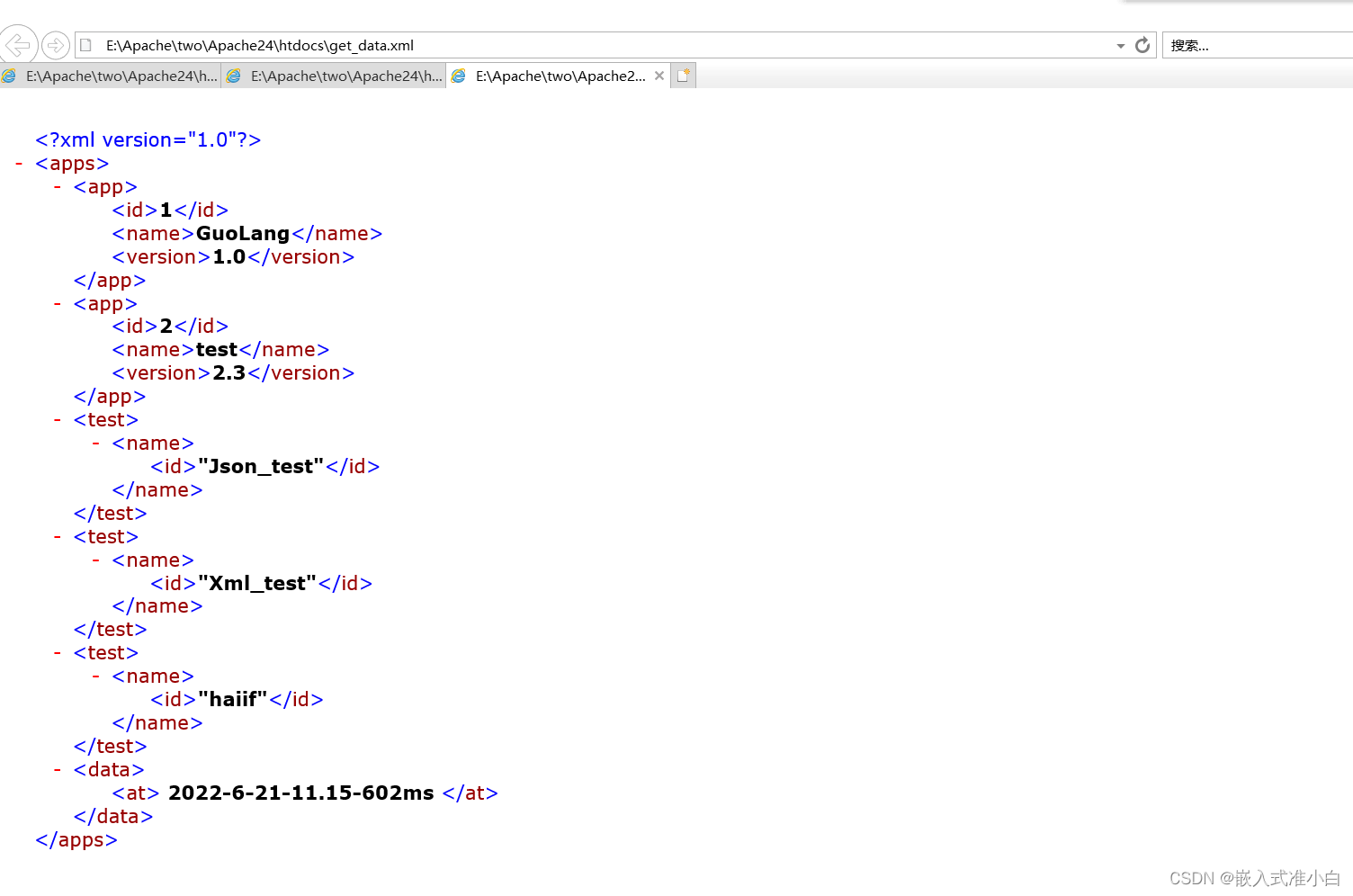
Task: Click the browser Forward arrow button
Action: [56, 45]
